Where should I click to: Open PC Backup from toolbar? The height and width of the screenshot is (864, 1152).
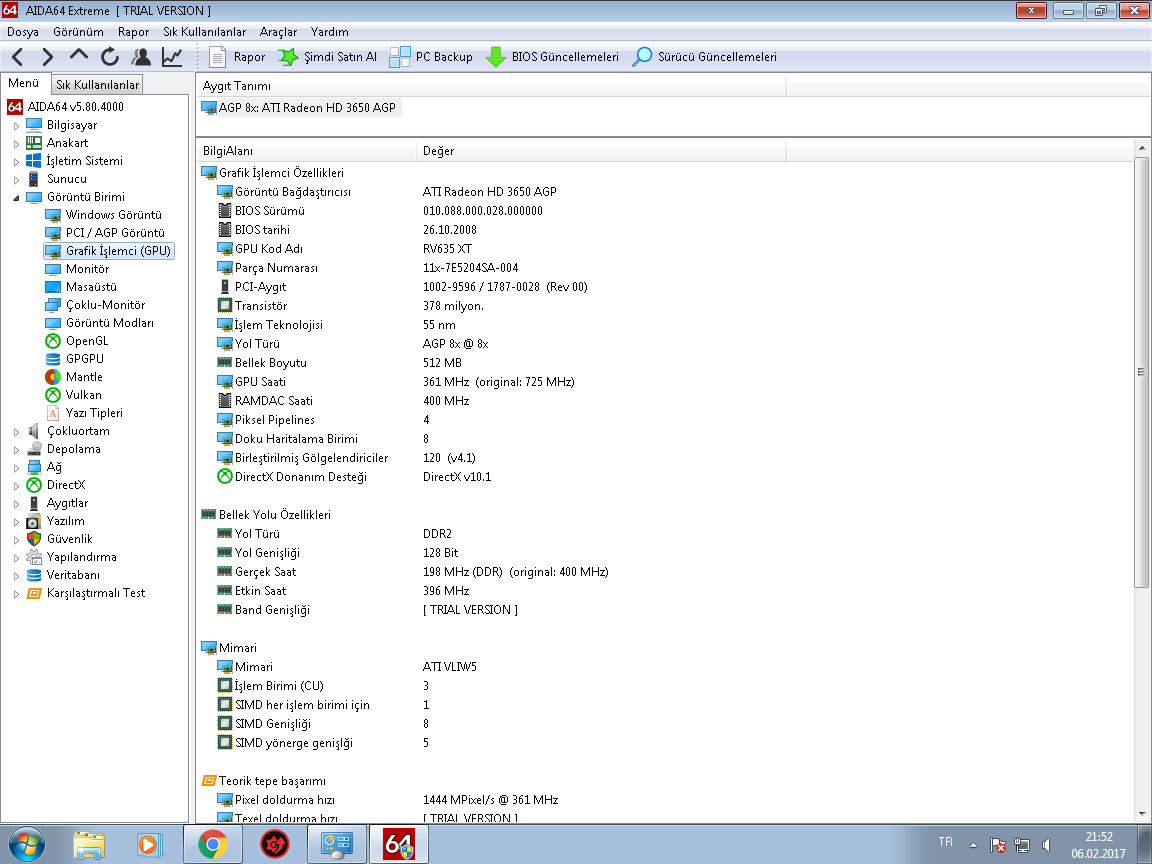coord(431,57)
